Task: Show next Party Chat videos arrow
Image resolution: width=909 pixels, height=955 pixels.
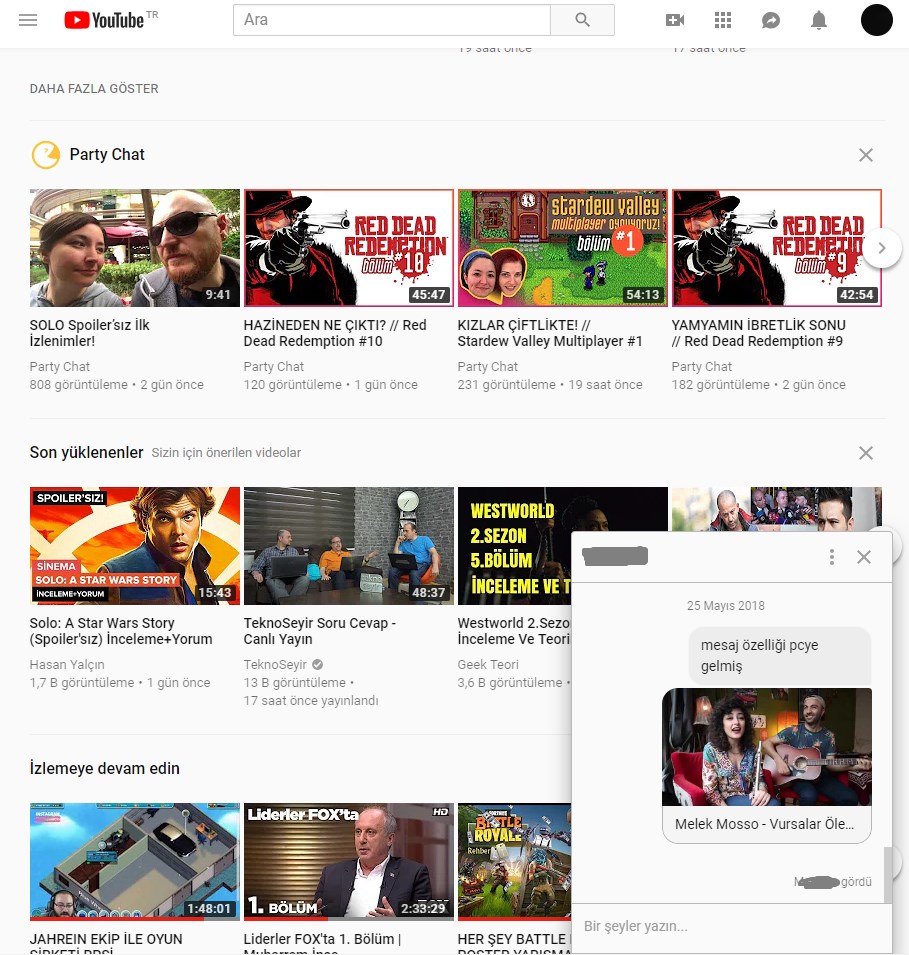Action: pyautogui.click(x=882, y=248)
